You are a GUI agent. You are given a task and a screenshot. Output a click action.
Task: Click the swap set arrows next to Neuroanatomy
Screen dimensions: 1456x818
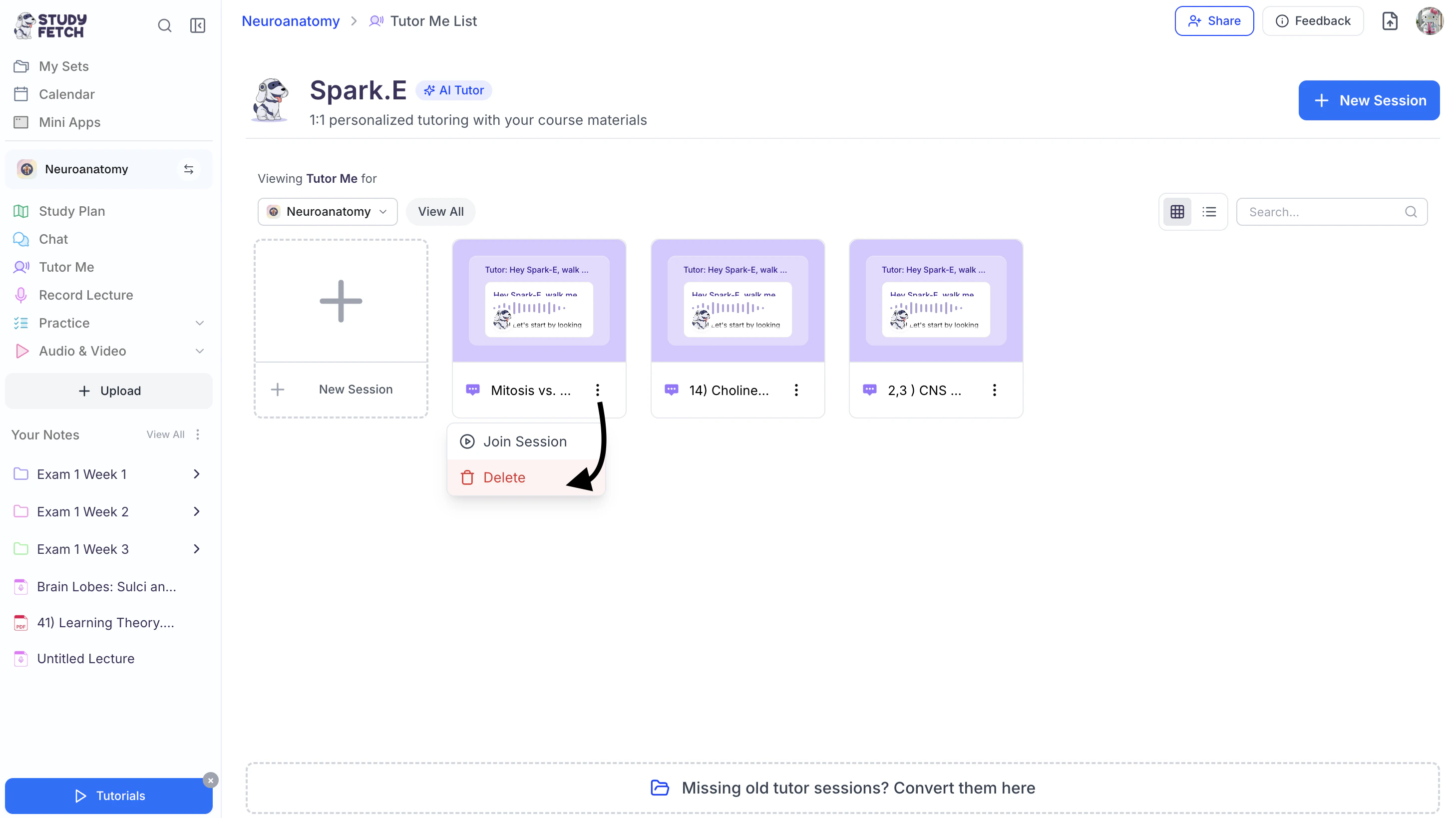pyautogui.click(x=189, y=169)
